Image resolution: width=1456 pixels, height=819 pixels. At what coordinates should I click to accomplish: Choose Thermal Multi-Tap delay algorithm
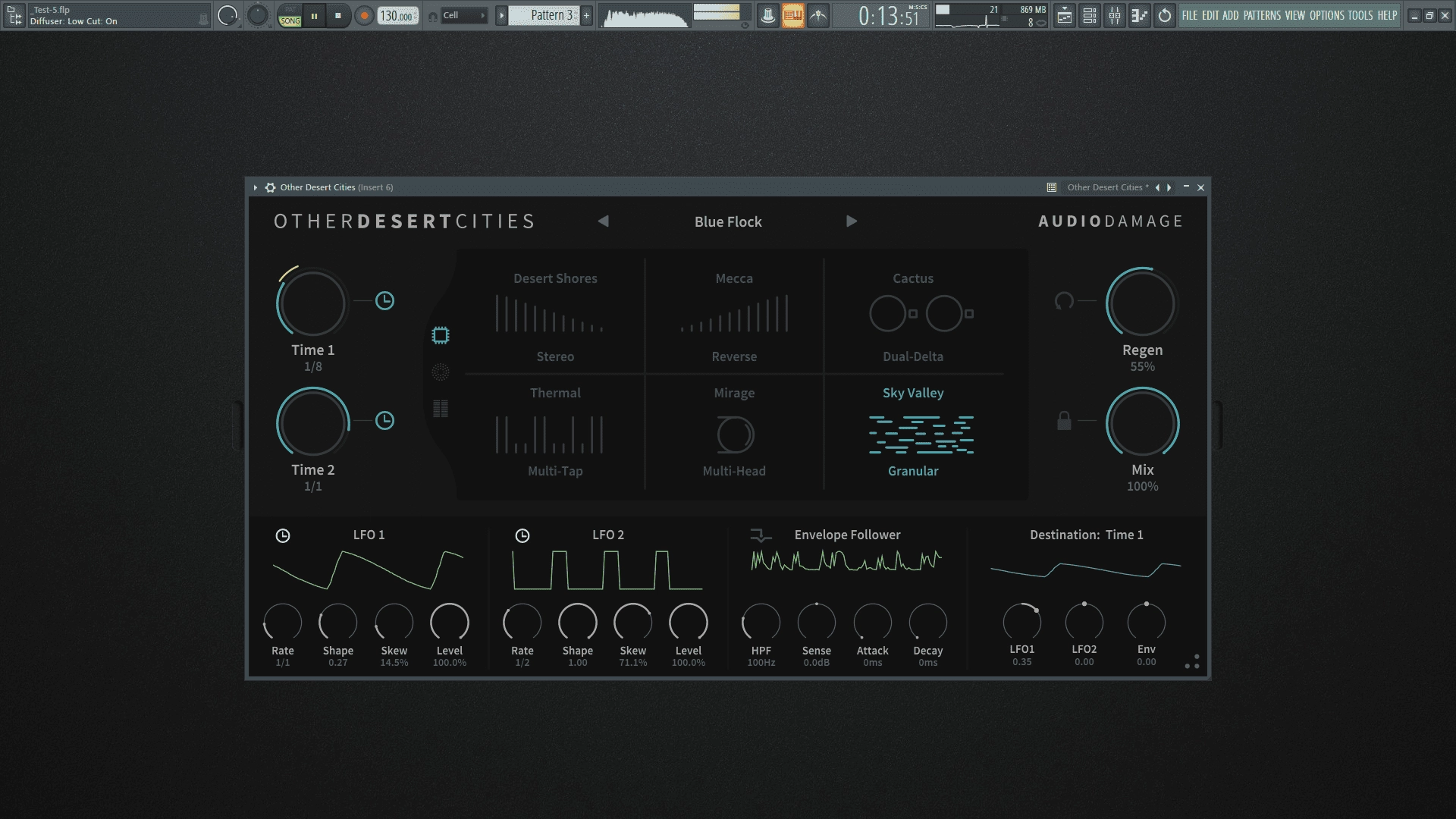555,432
